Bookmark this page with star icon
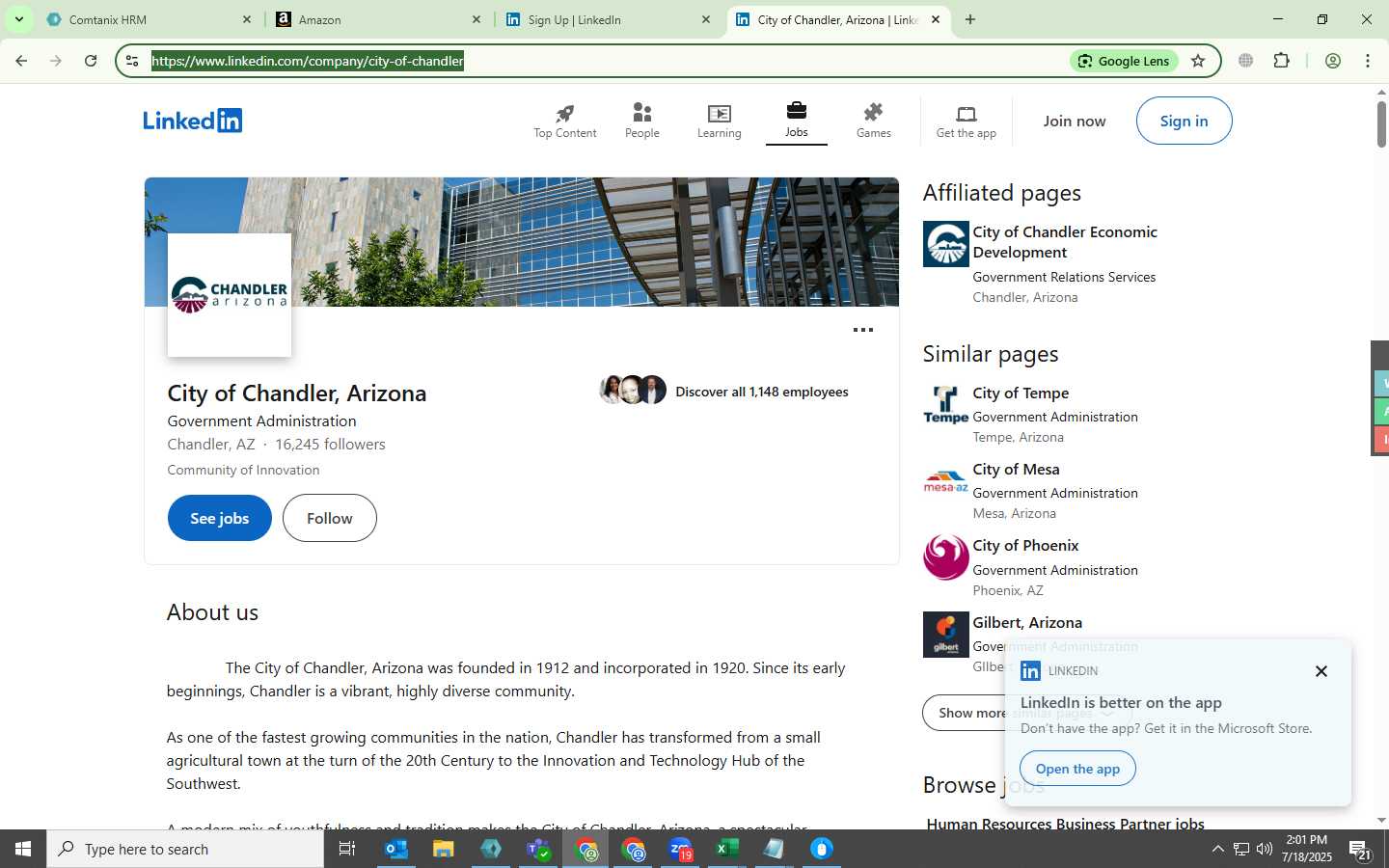Screen dimensions: 1389x868 point(1198,61)
